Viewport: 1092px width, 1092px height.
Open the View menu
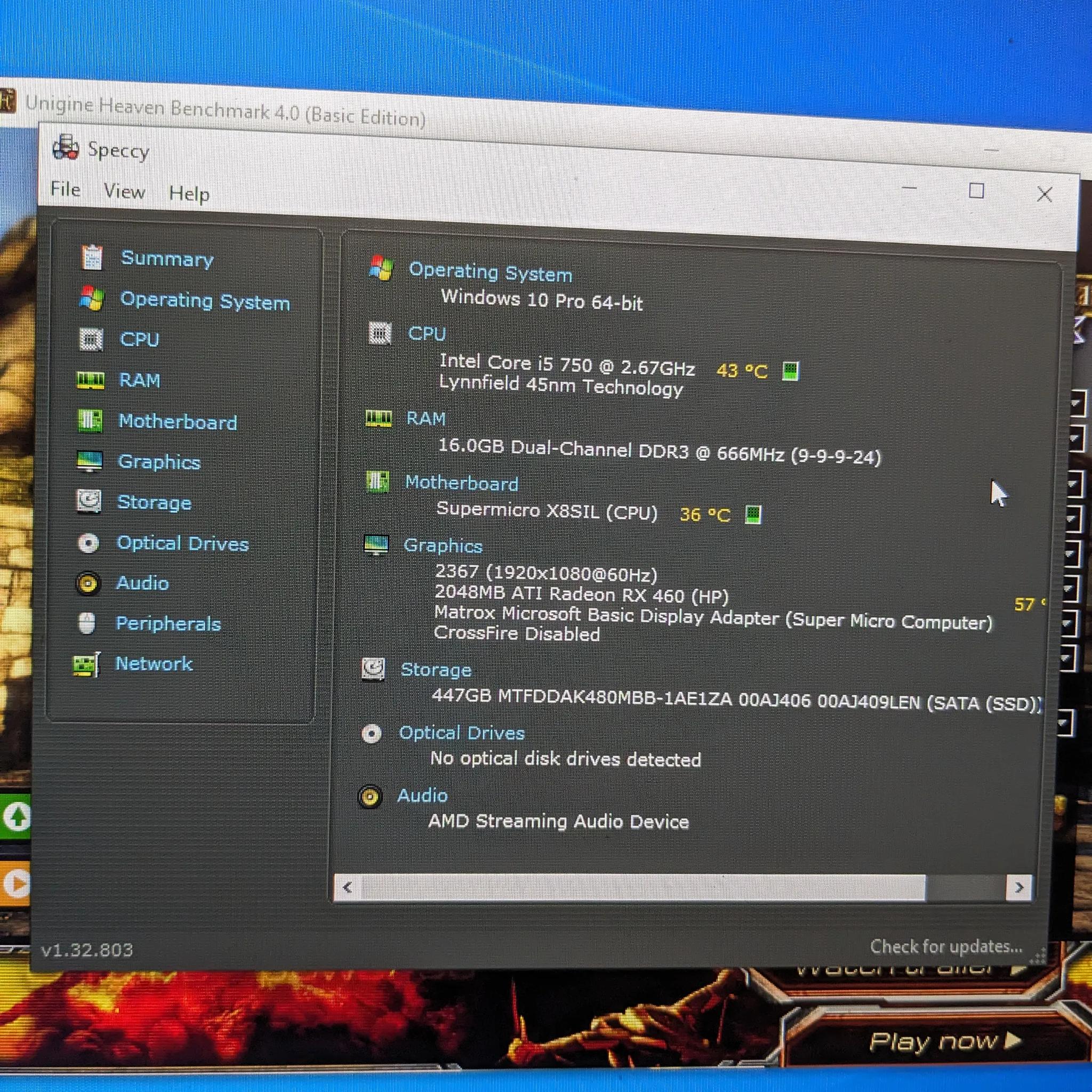[124, 191]
